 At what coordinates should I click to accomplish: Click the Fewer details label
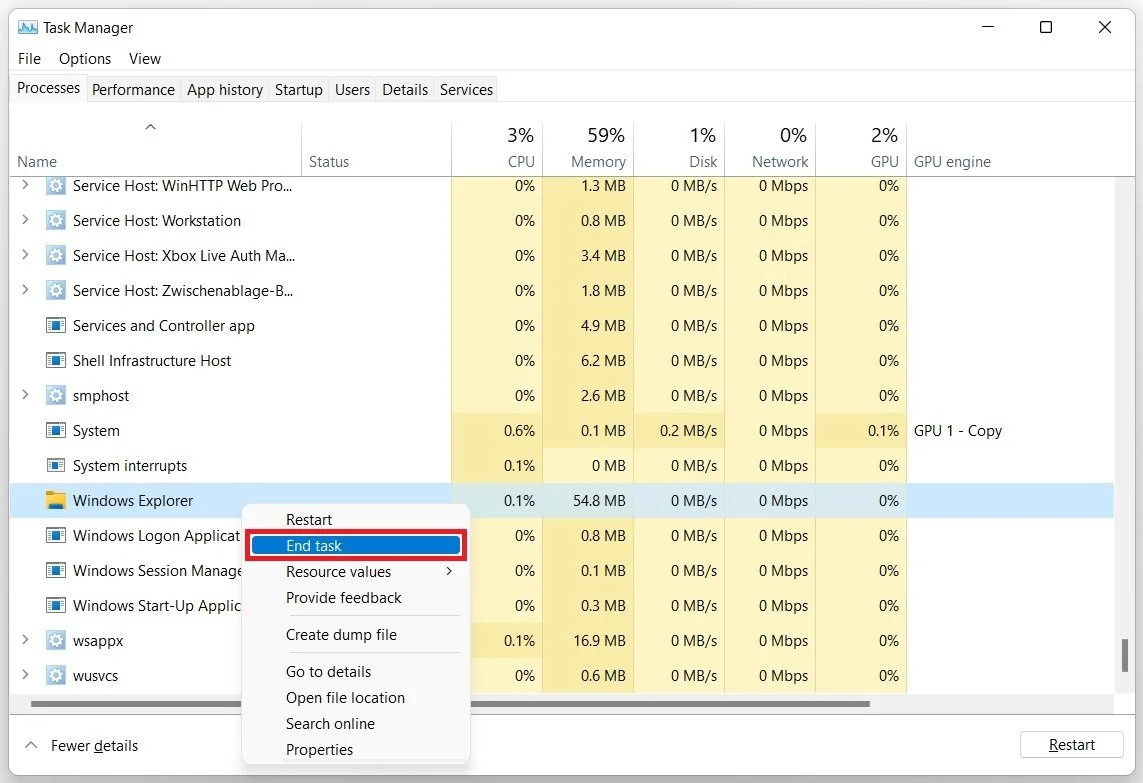94,746
